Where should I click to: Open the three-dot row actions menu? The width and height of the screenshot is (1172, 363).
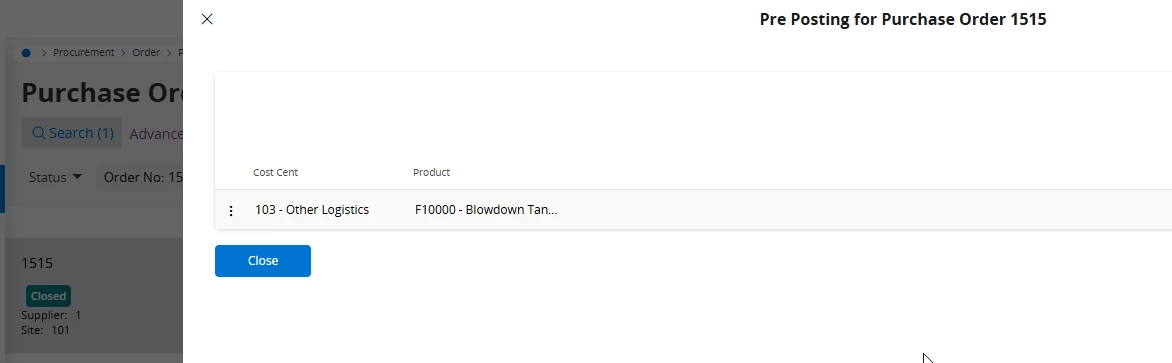(x=231, y=211)
